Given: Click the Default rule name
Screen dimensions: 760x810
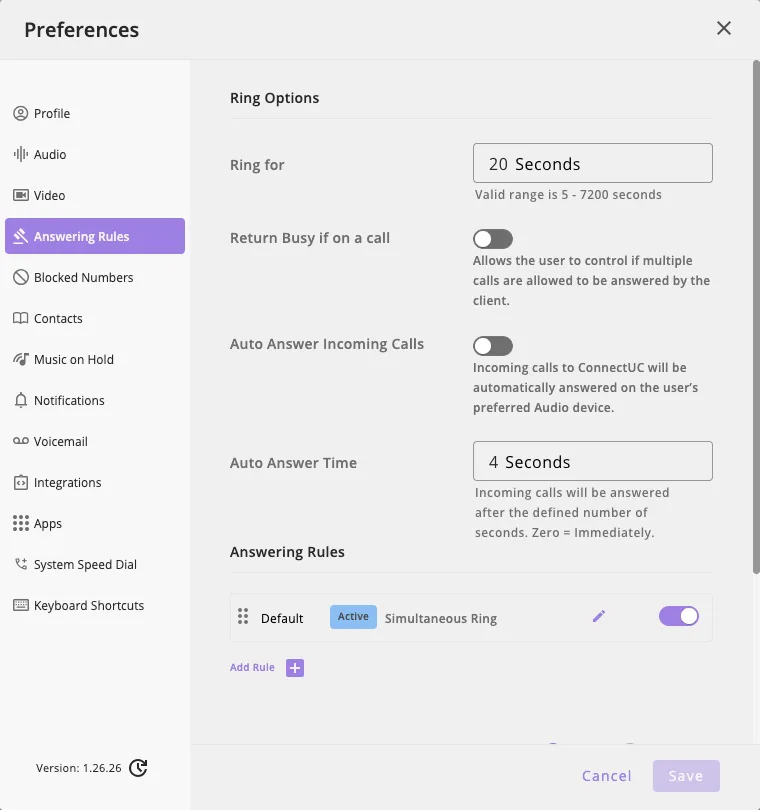Looking at the screenshot, I should coord(282,618).
